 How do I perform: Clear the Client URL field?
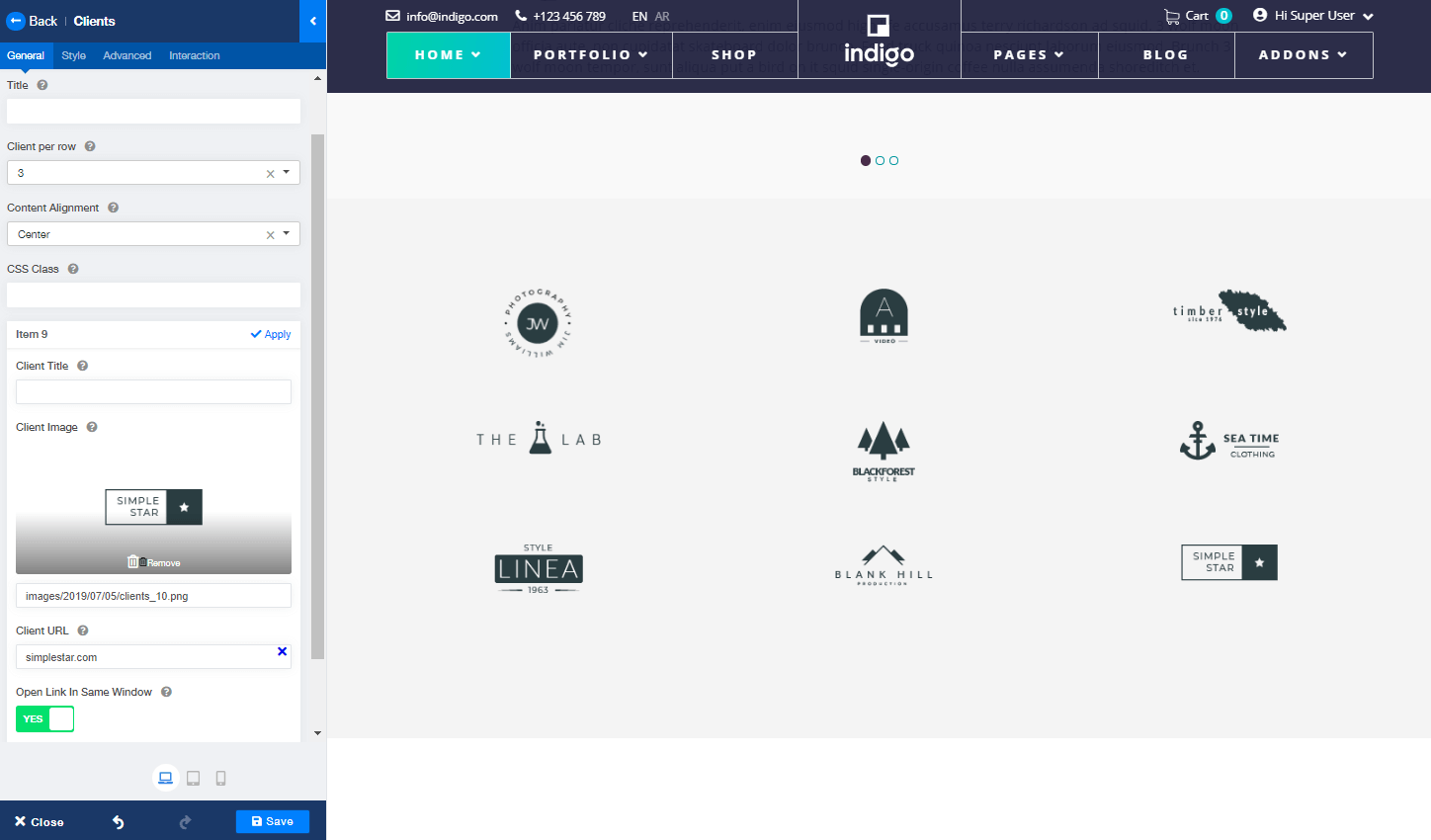click(282, 651)
